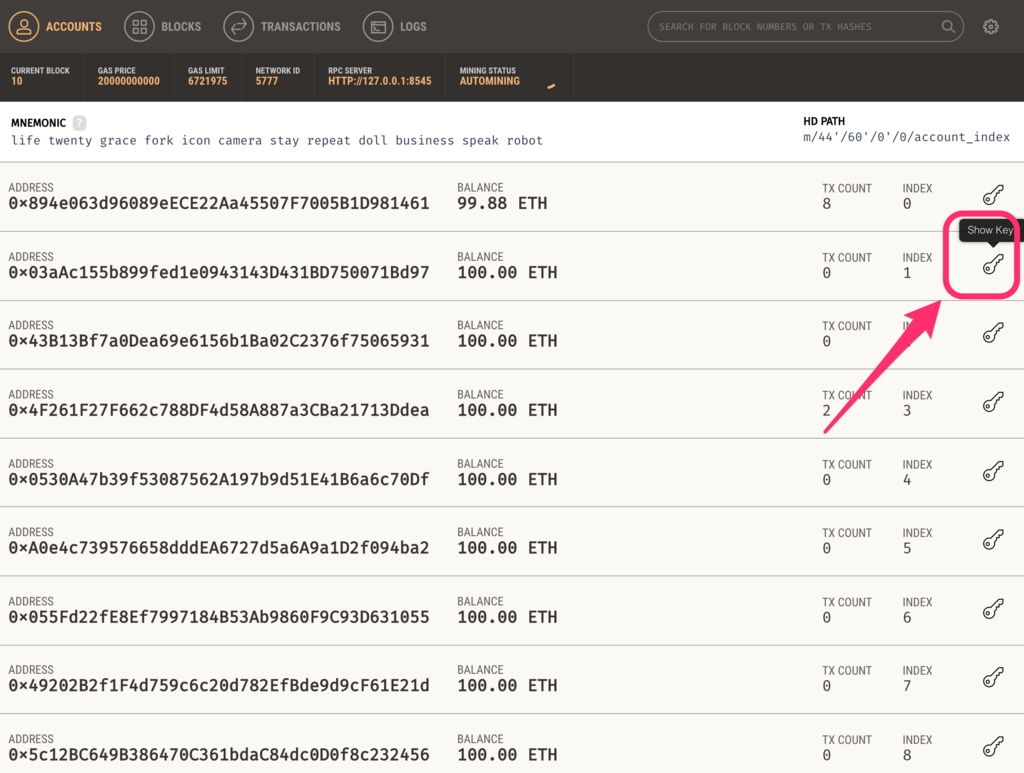Reveal key for account index 3
The image size is (1024, 773).
click(993, 402)
